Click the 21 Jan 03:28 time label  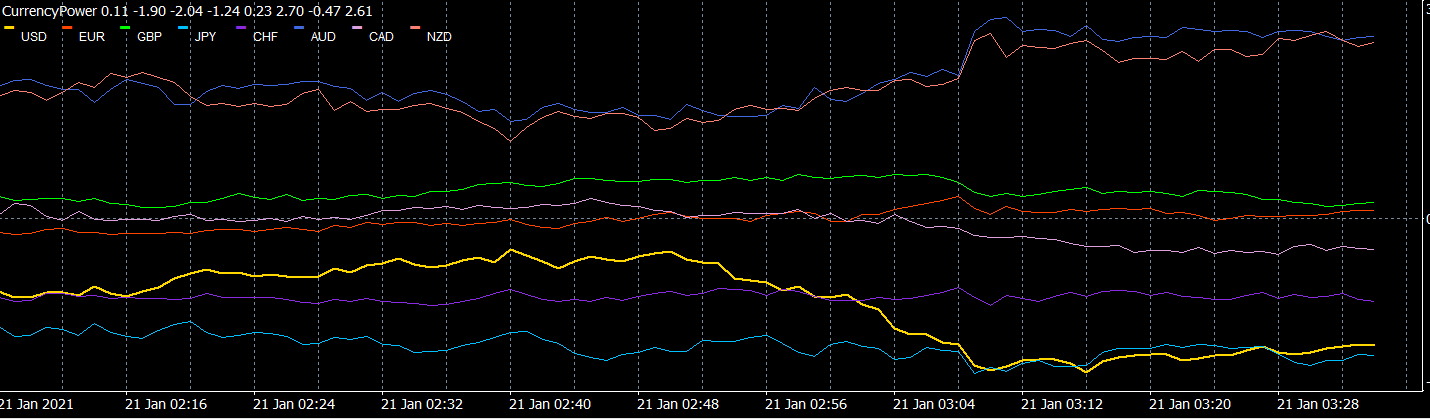pyautogui.click(x=1318, y=405)
